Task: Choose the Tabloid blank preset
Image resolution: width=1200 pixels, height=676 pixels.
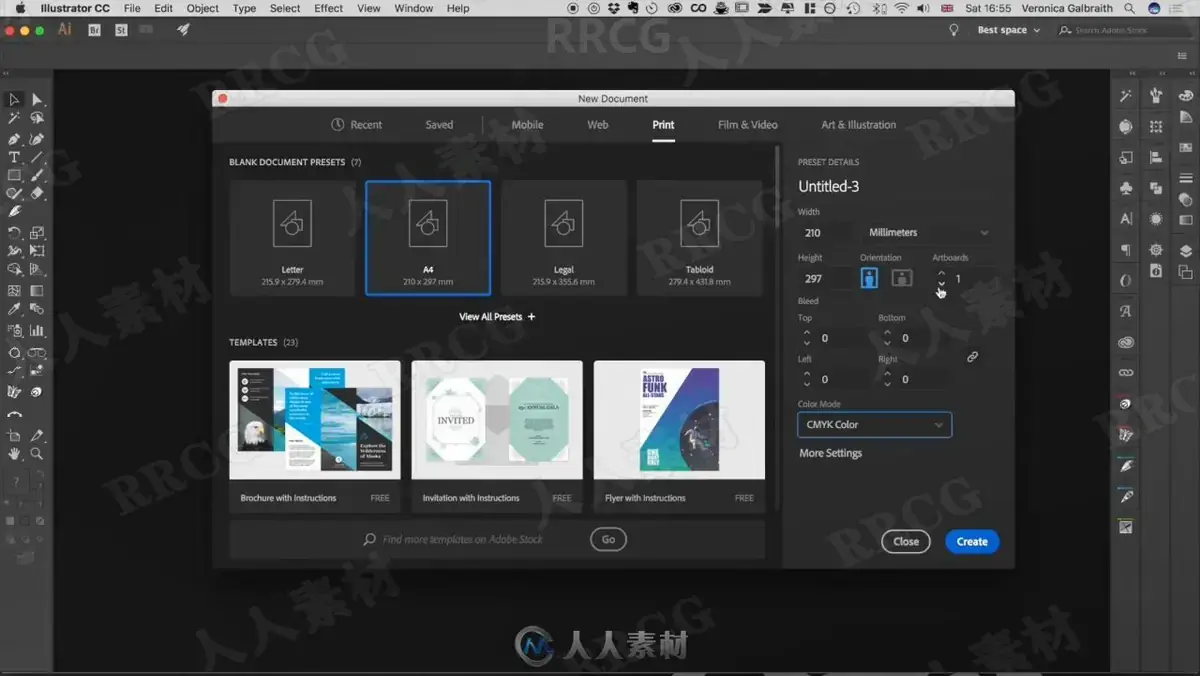Action: [x=699, y=238]
